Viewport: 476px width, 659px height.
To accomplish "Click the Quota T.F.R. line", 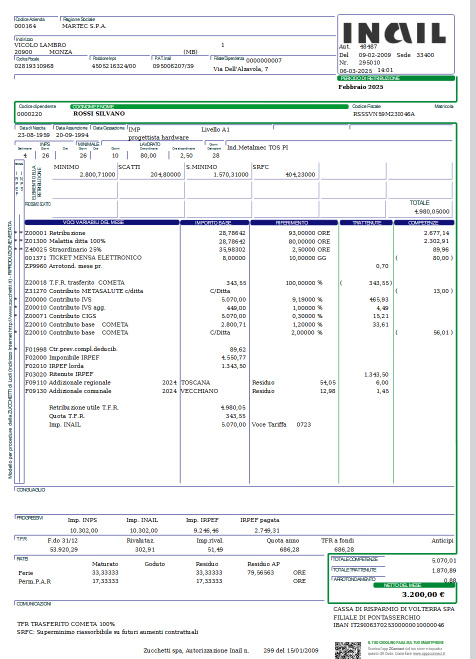I will point(147,416).
